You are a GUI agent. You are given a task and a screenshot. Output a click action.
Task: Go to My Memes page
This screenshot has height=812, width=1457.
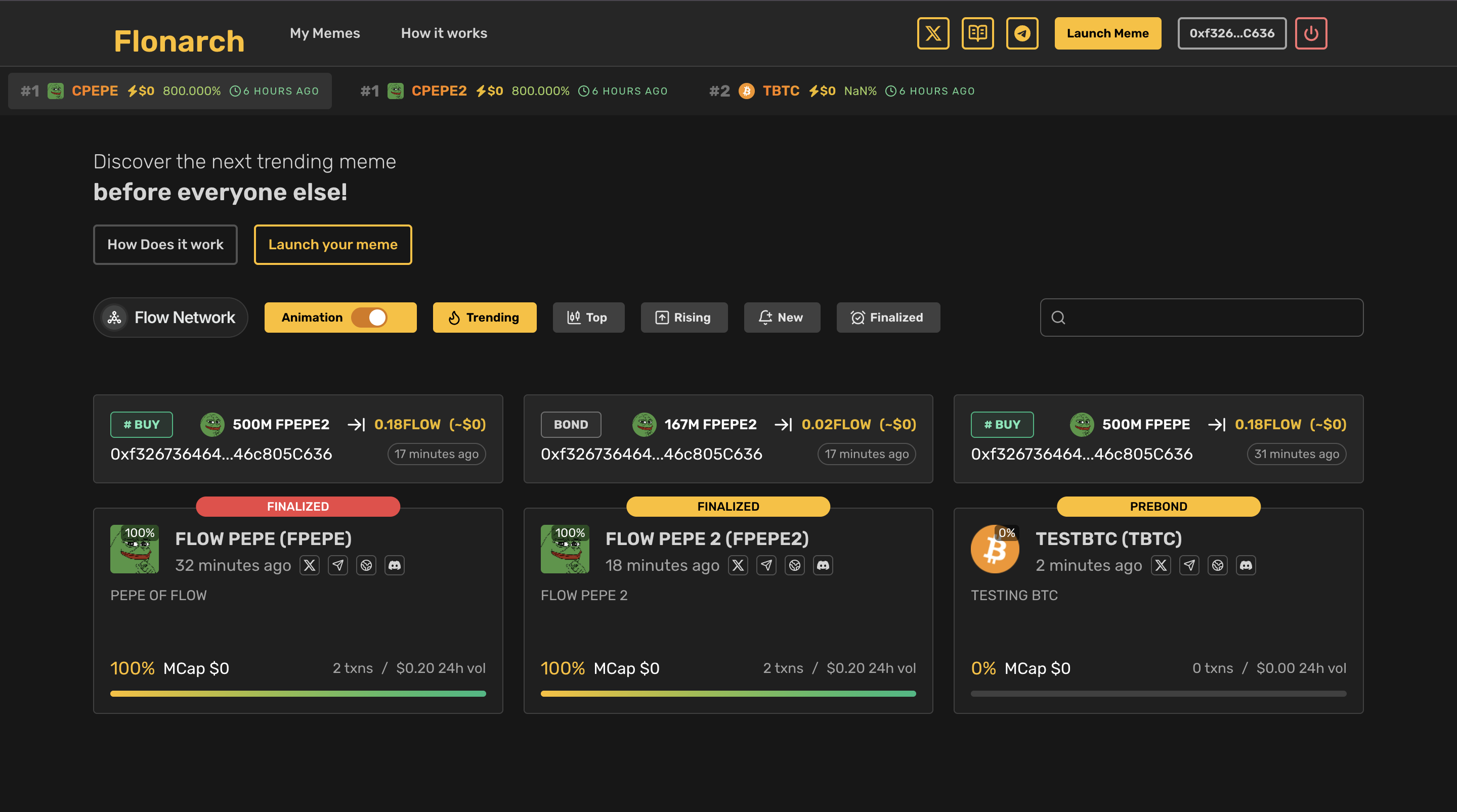[x=325, y=33]
